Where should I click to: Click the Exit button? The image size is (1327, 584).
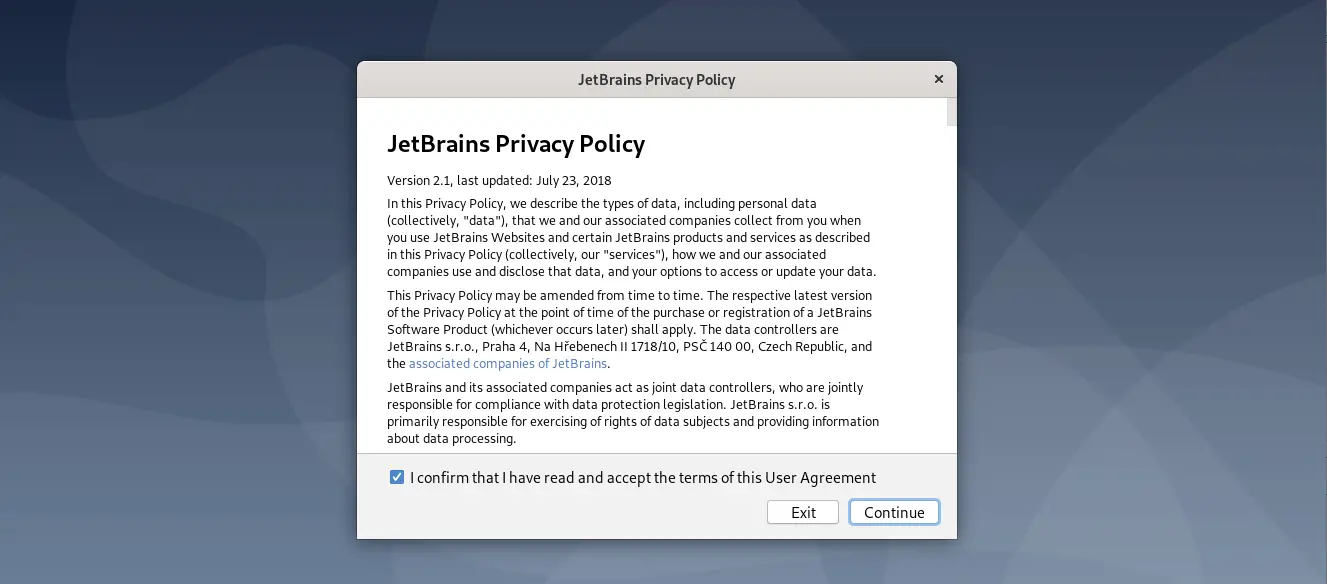pos(803,512)
